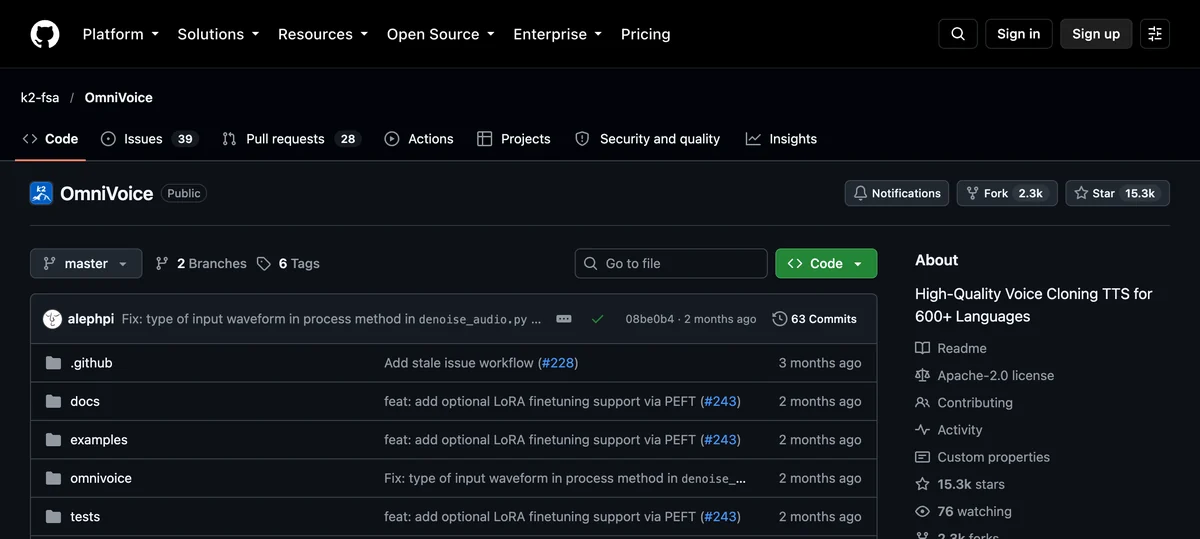Open the 63 Commits history link

click(815, 319)
